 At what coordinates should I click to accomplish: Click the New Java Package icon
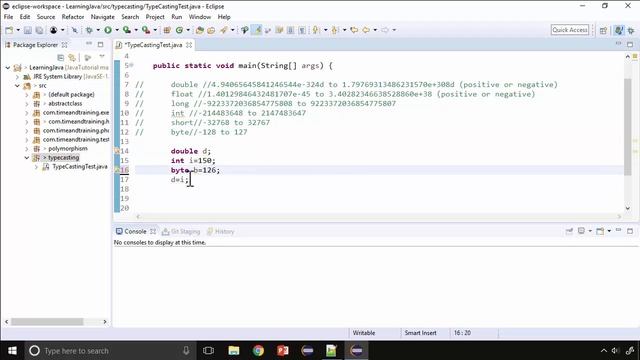click(167, 30)
